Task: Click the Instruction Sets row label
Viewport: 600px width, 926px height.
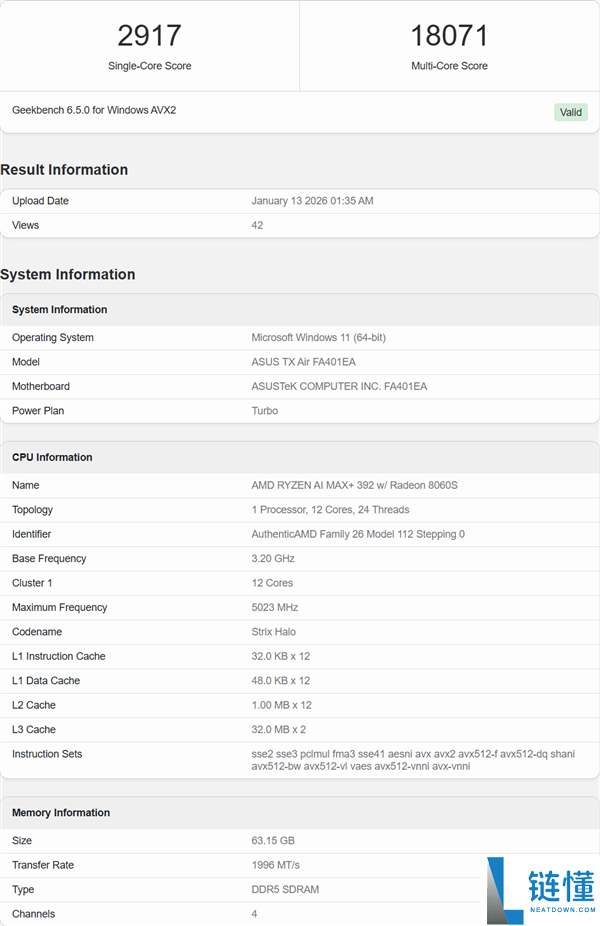Action: (47, 754)
